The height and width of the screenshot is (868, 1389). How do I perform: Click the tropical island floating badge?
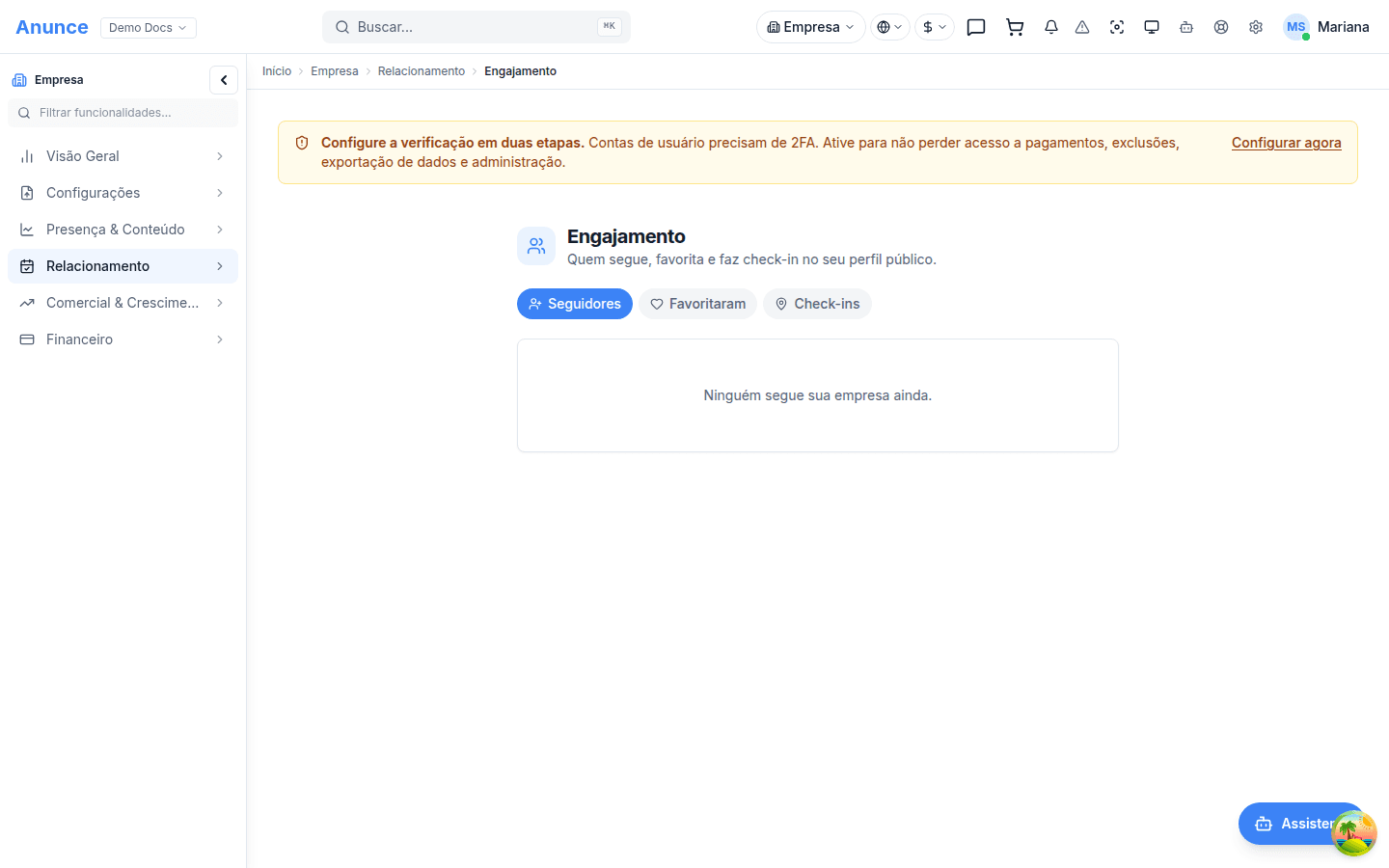[x=1354, y=833]
